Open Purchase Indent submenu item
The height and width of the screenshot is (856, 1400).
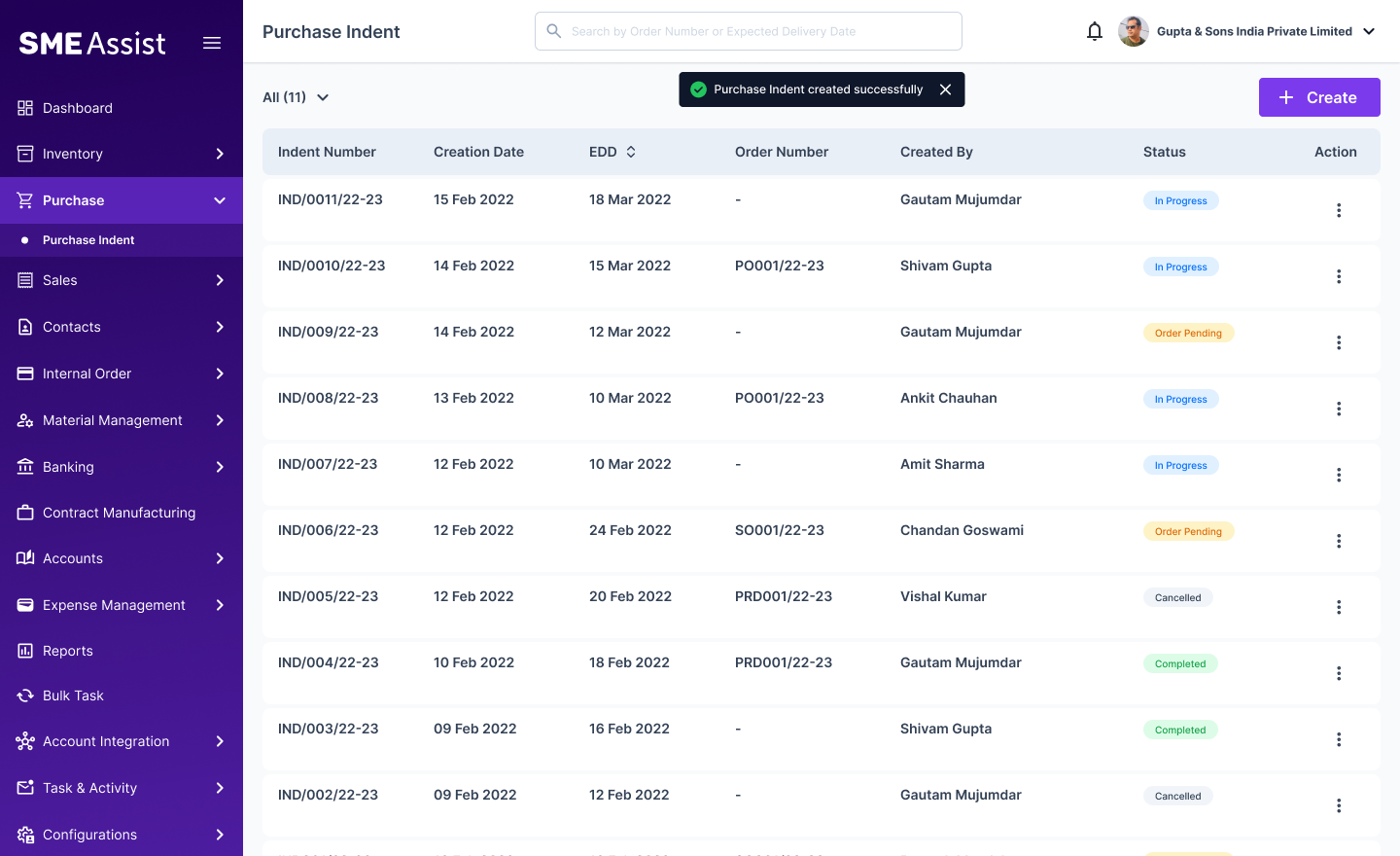click(x=122, y=240)
